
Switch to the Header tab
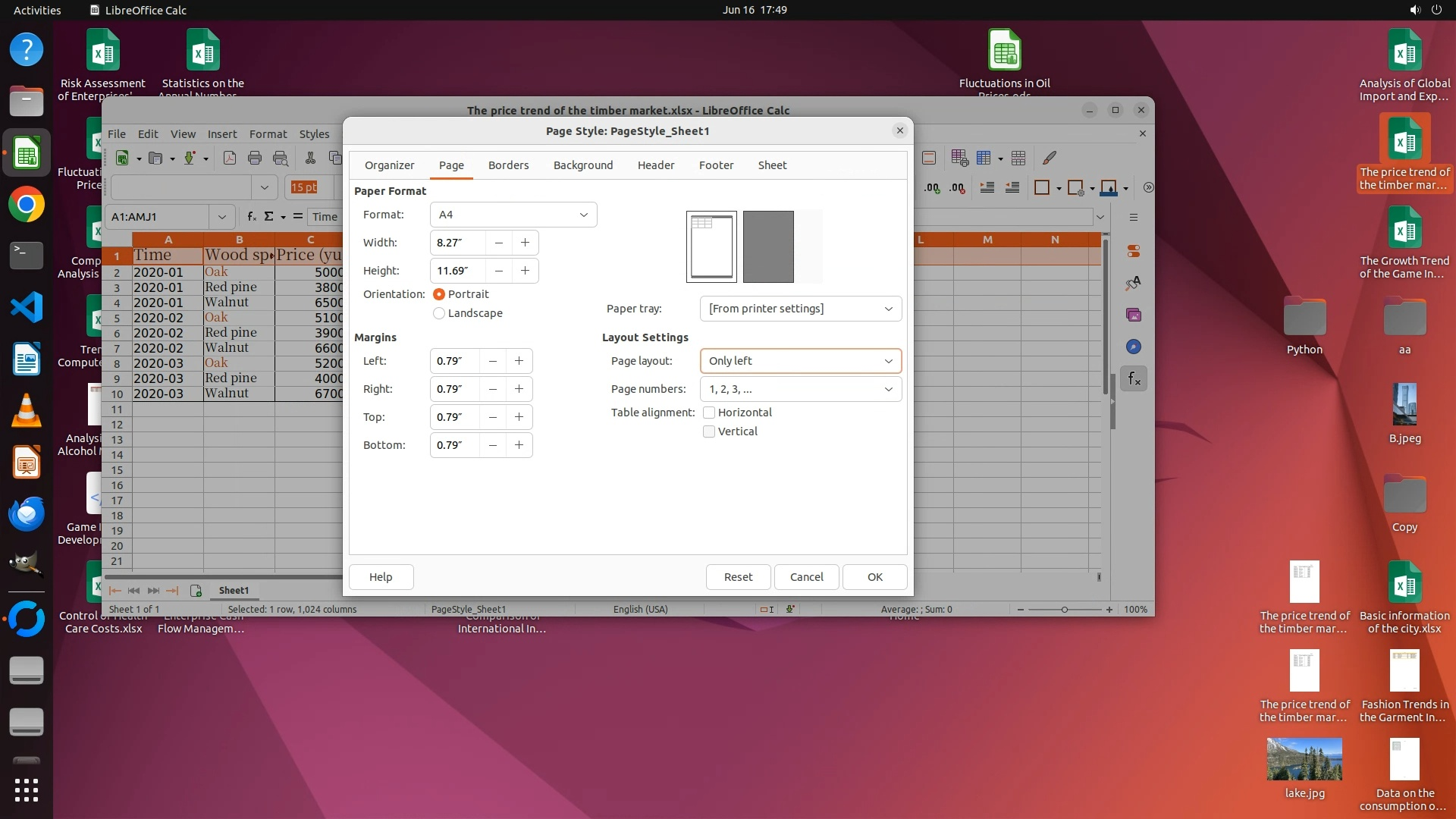tap(655, 165)
